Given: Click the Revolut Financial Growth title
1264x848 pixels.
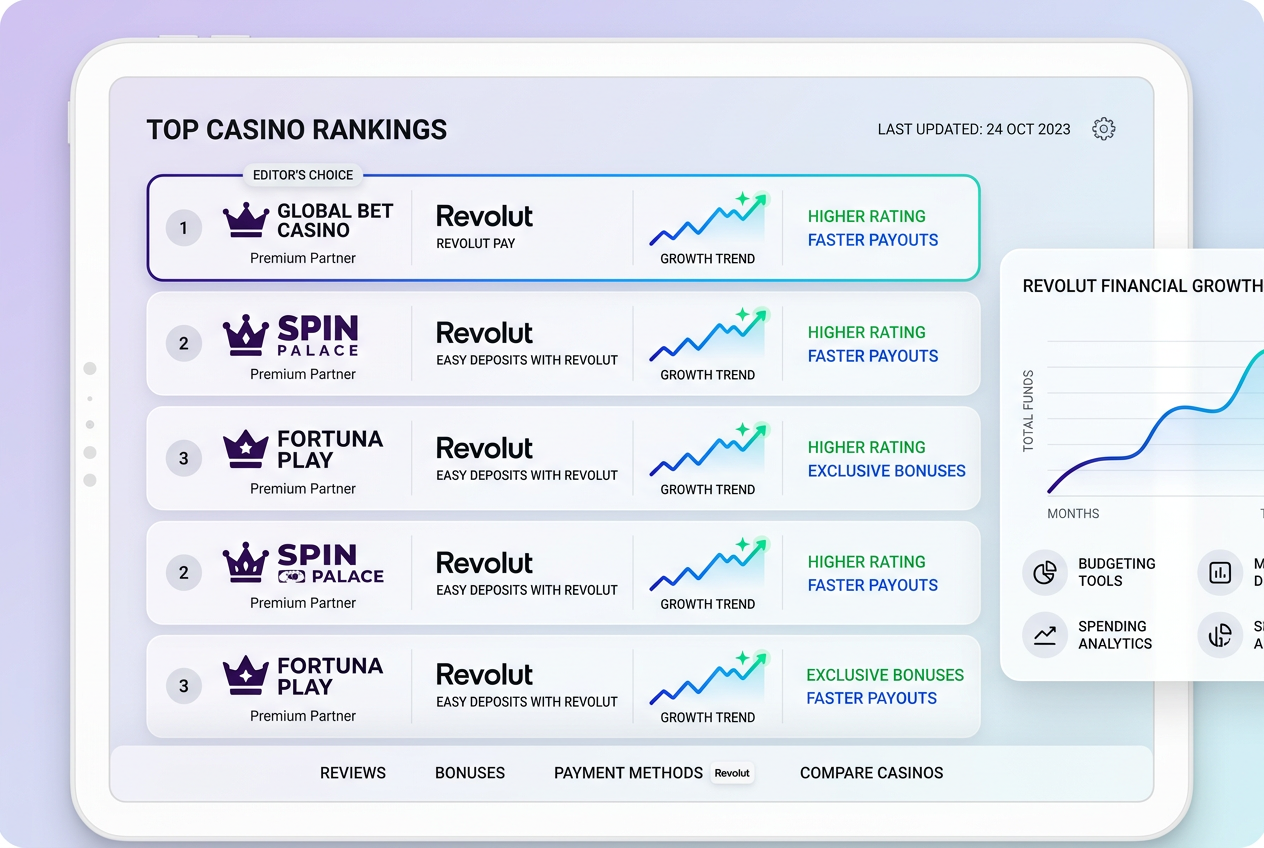Looking at the screenshot, I should click(1143, 286).
